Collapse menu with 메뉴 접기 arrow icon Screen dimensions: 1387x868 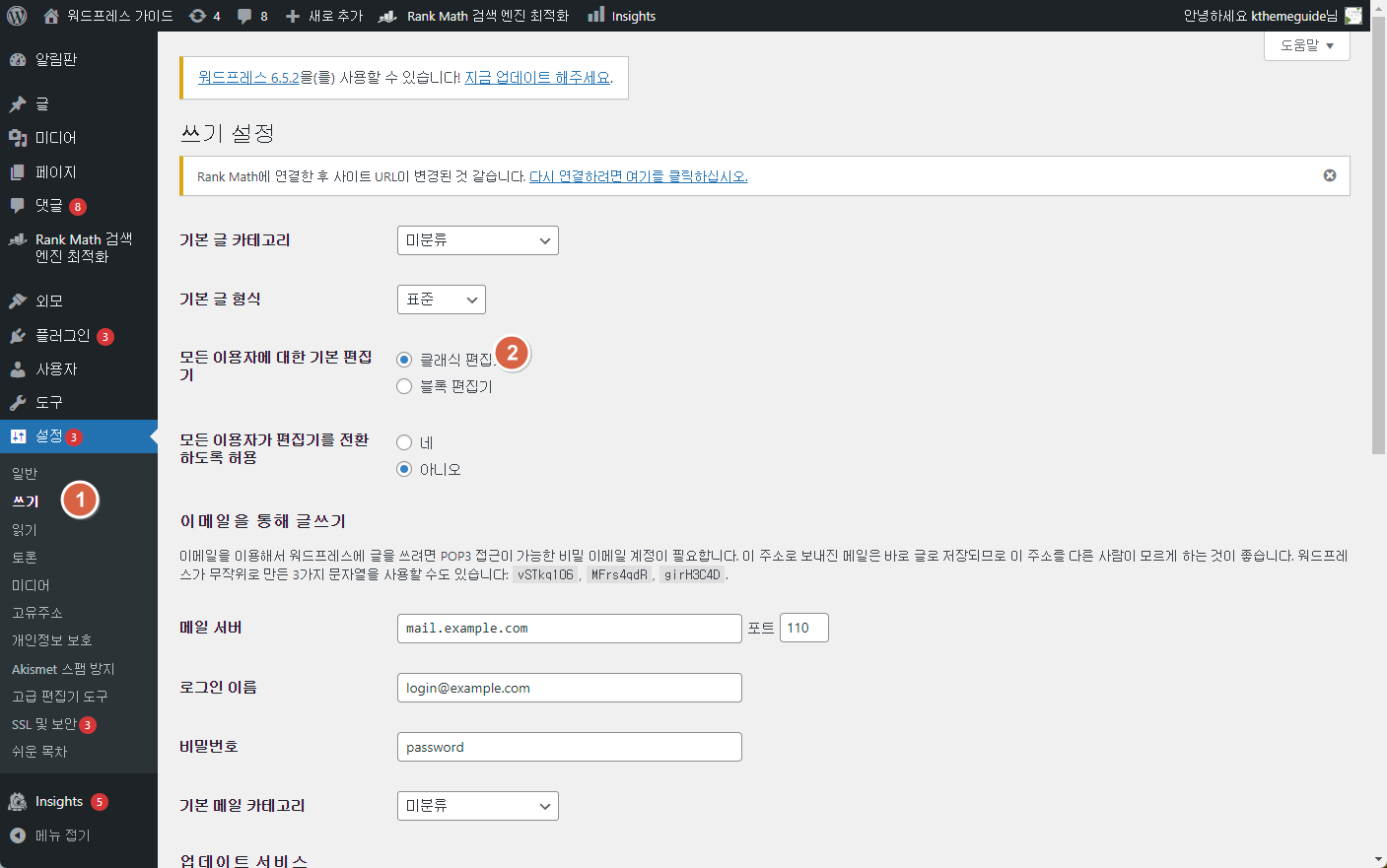click(x=18, y=835)
